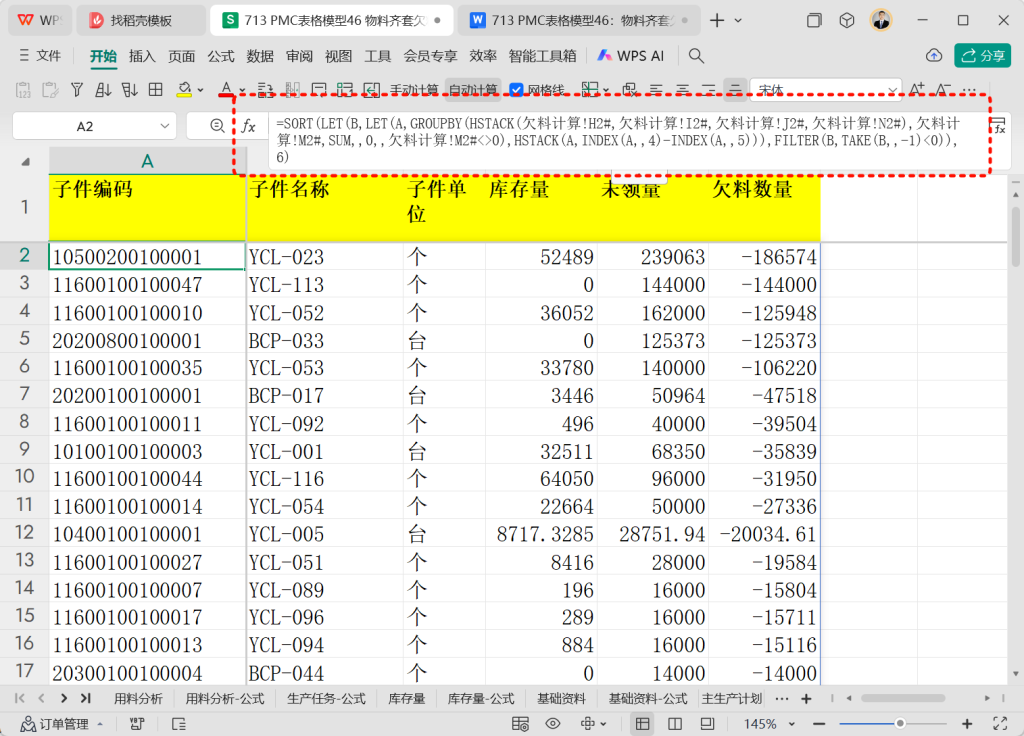Zoom in with the plus button

point(967,724)
